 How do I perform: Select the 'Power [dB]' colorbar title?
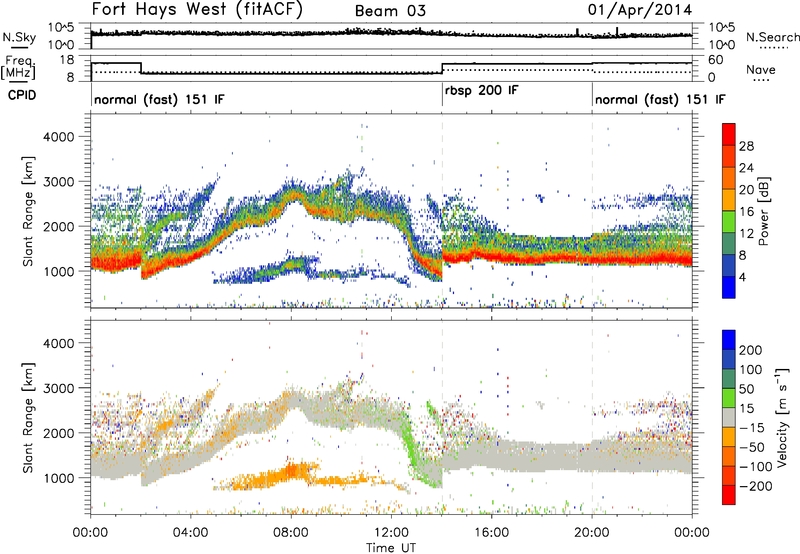pos(764,211)
